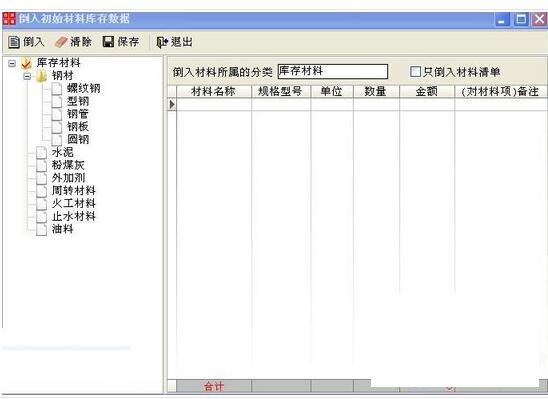The width and height of the screenshot is (548, 399).
Task: Click the 倒入 button label
Action: (34, 42)
